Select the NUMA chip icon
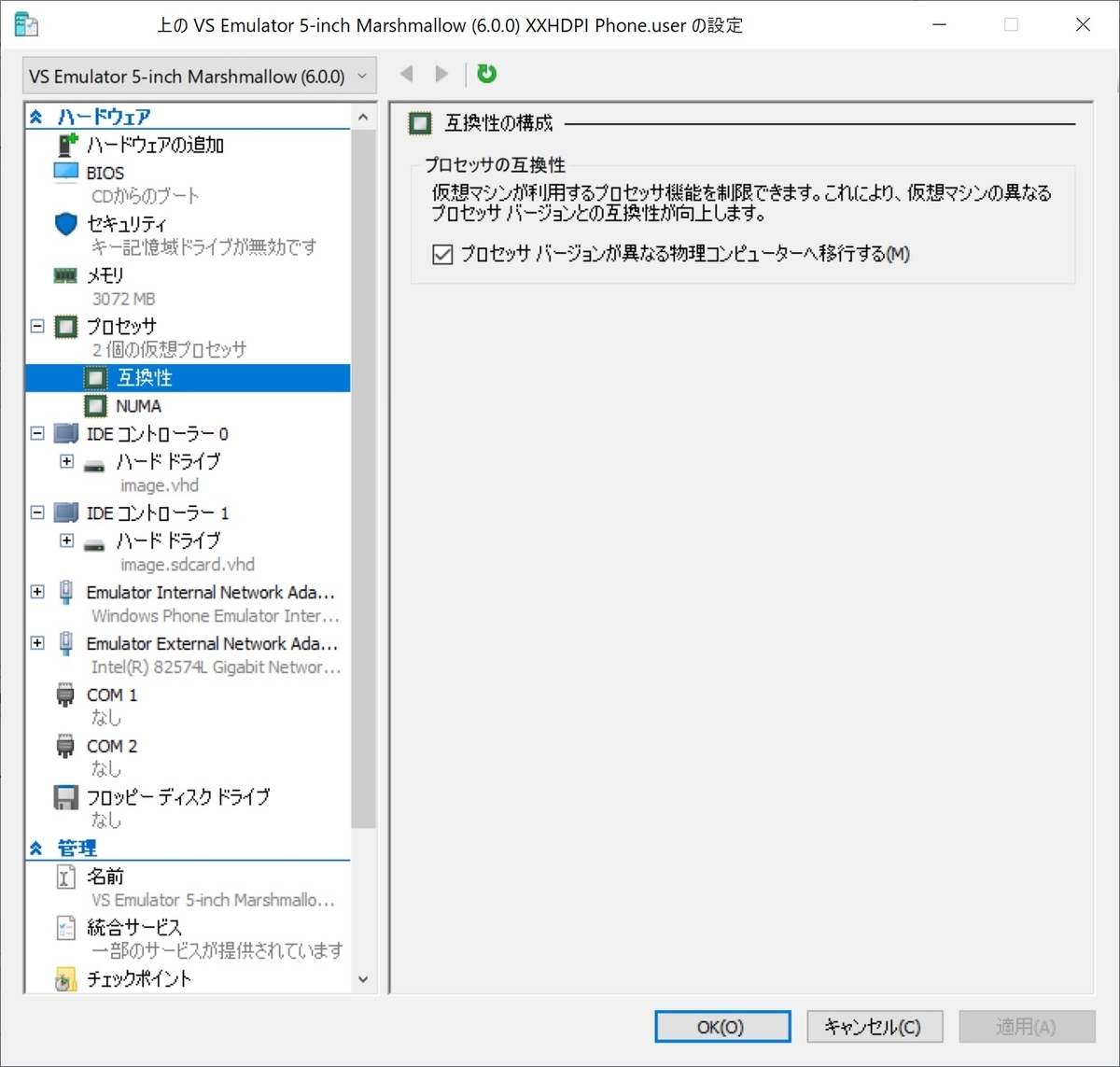 click(96, 406)
